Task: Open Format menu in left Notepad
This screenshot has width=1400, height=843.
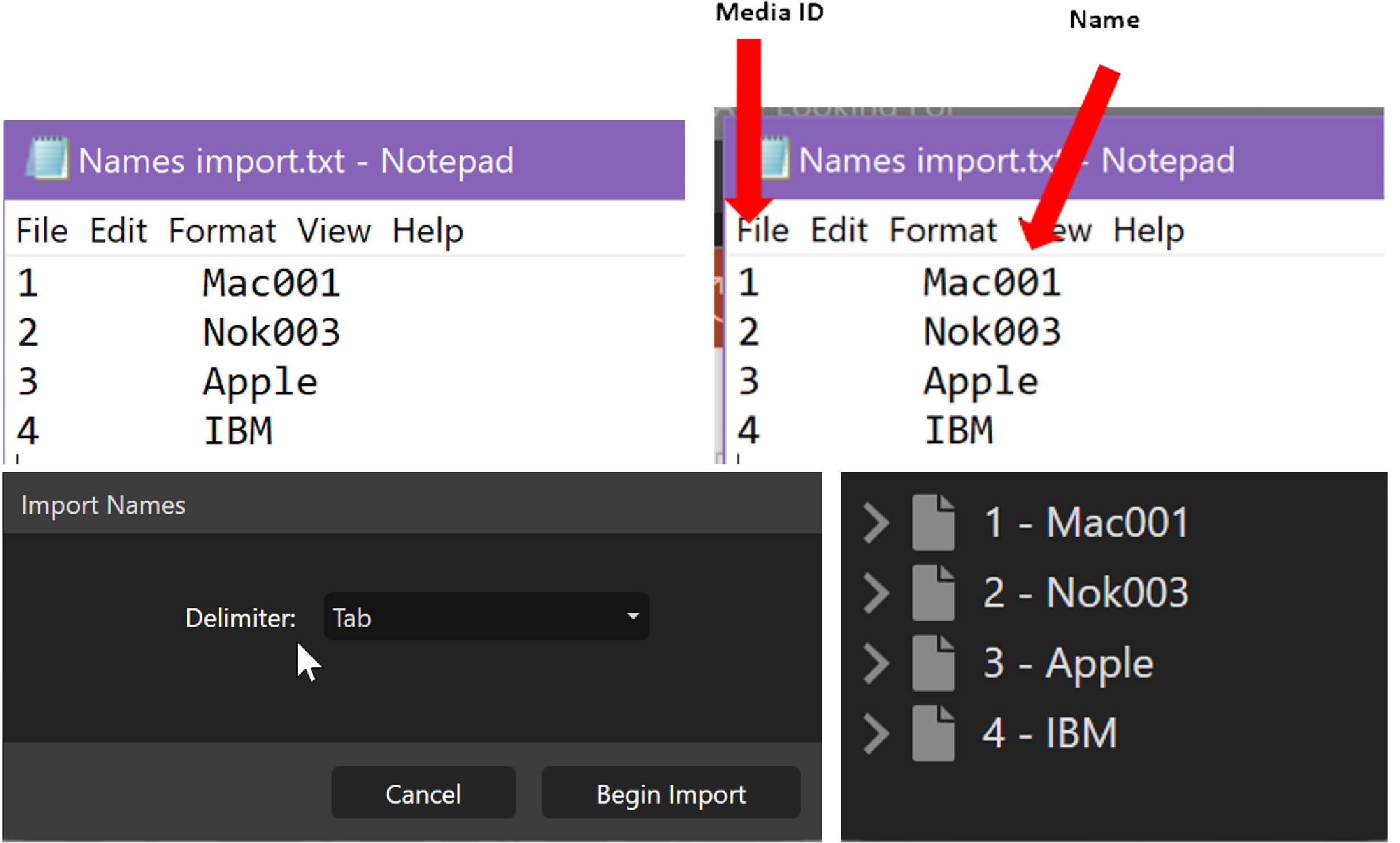Action: tap(222, 231)
